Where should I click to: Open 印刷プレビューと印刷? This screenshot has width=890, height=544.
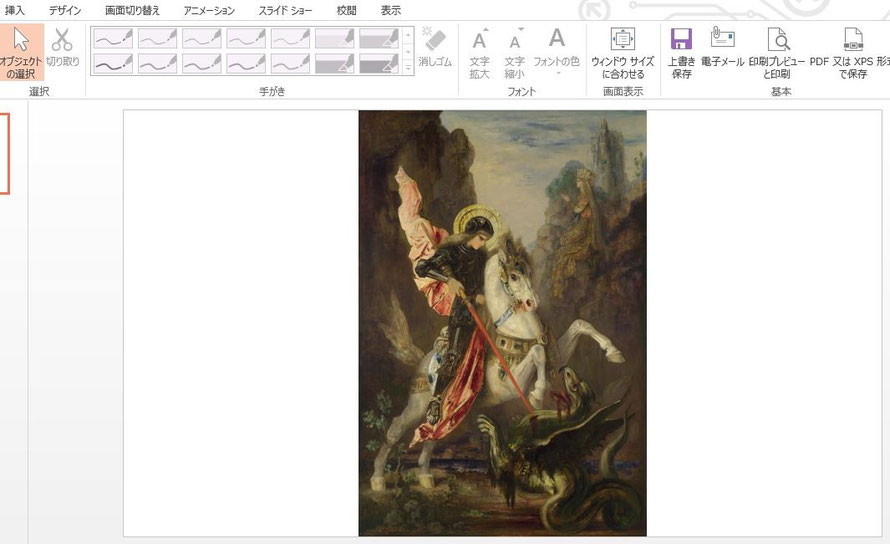click(776, 52)
